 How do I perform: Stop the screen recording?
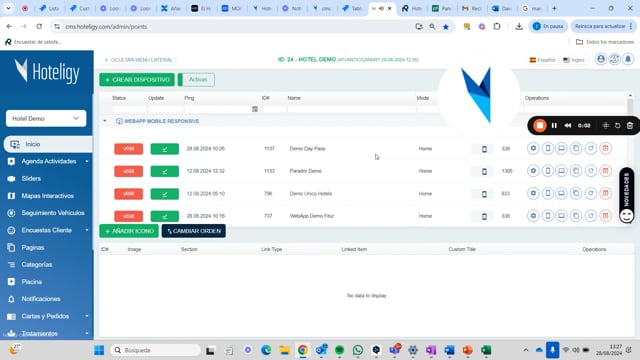click(x=540, y=126)
